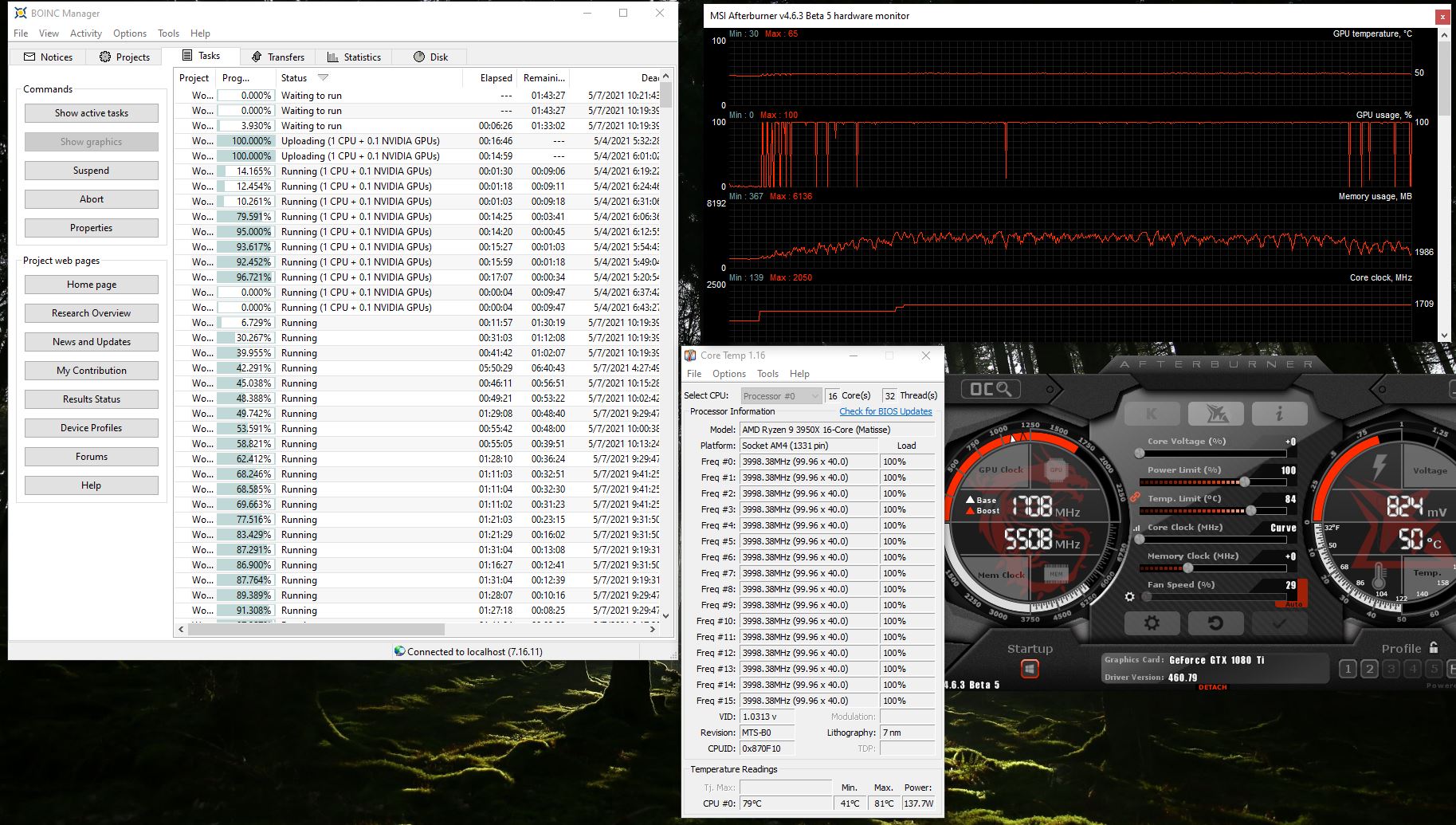Open the BOINC View menu
The height and width of the screenshot is (825, 1456).
point(49,33)
